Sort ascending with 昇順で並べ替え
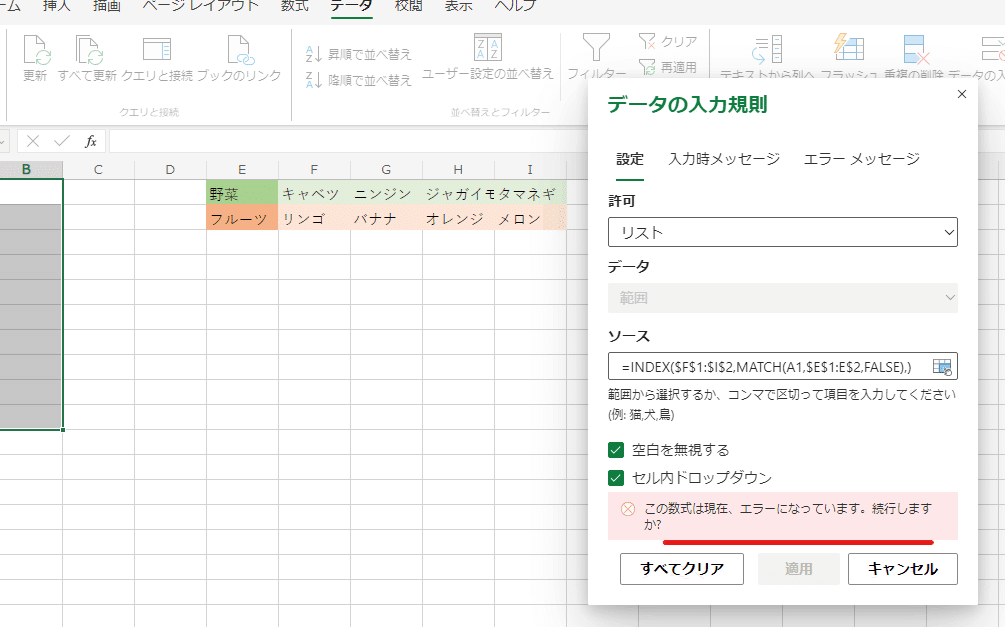The width and height of the screenshot is (1005, 627). (359, 54)
